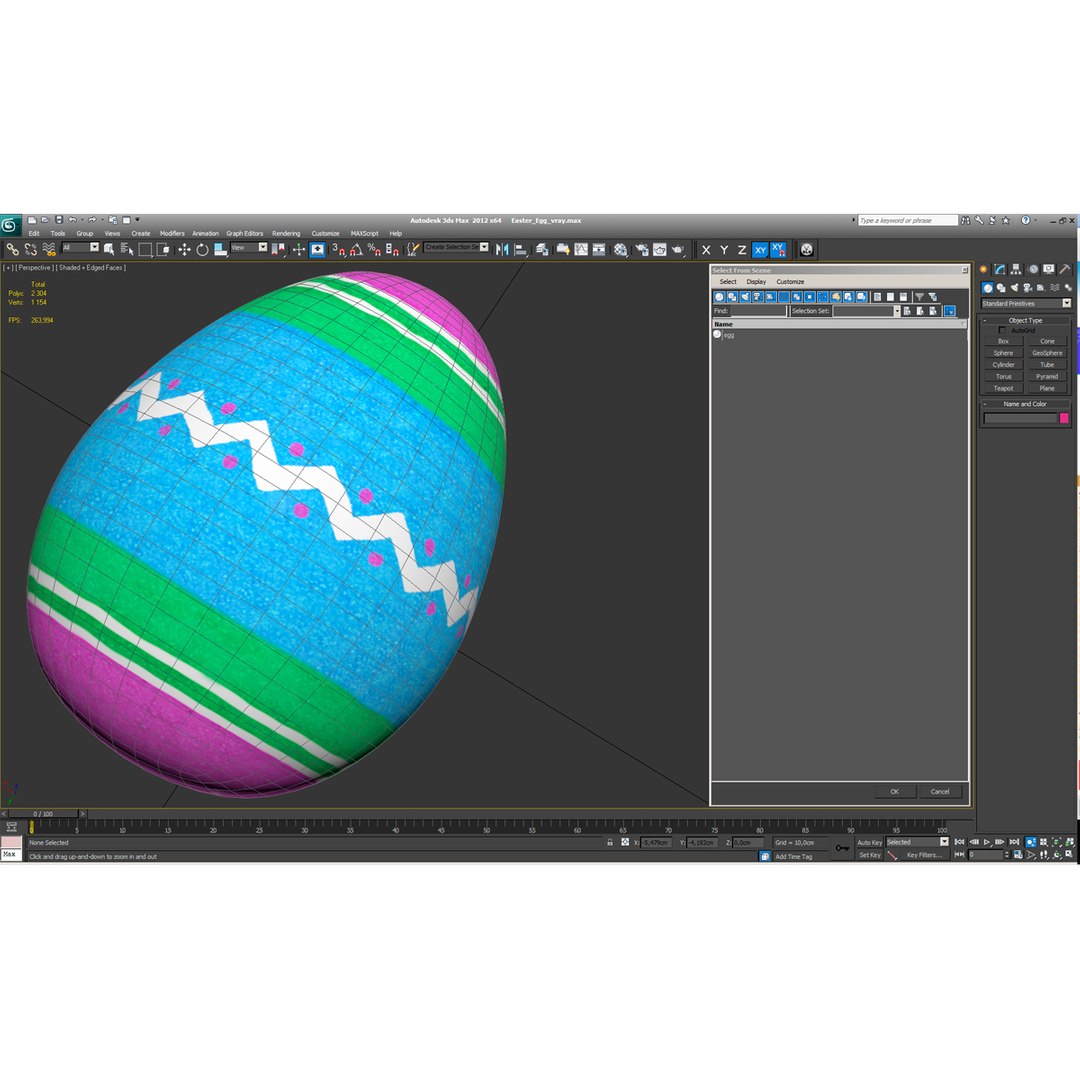The height and width of the screenshot is (1080, 1080).
Task: Click the time slider 0 / 100 handle
Action: point(43,814)
